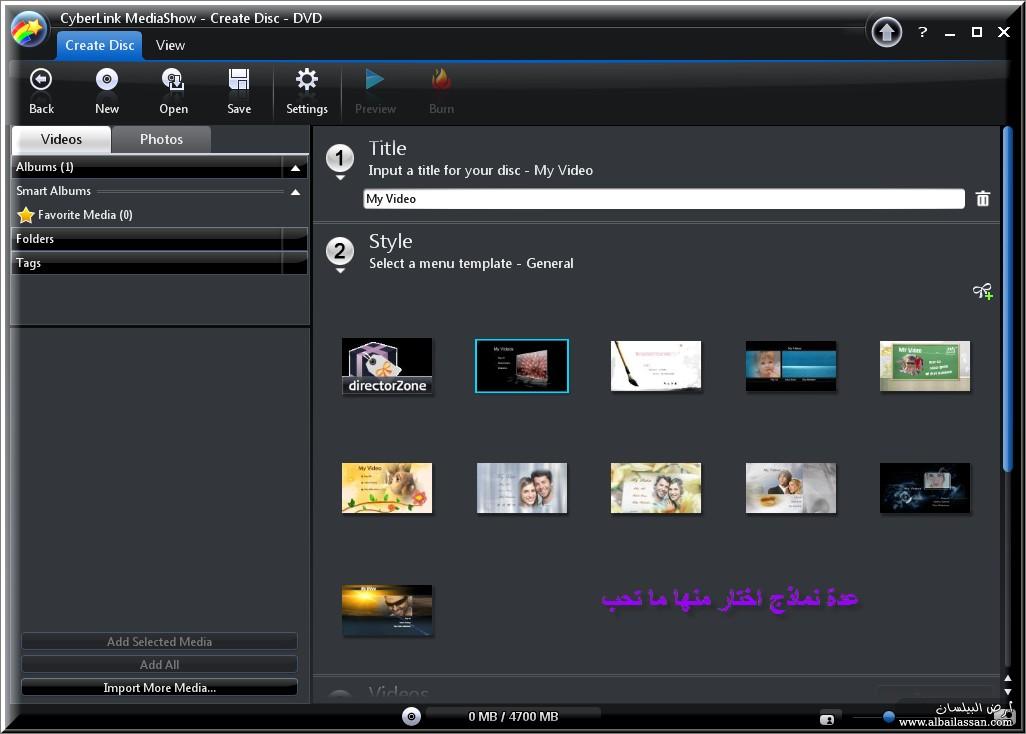
Task: Switch to the Create Disc tab
Action: [99, 45]
